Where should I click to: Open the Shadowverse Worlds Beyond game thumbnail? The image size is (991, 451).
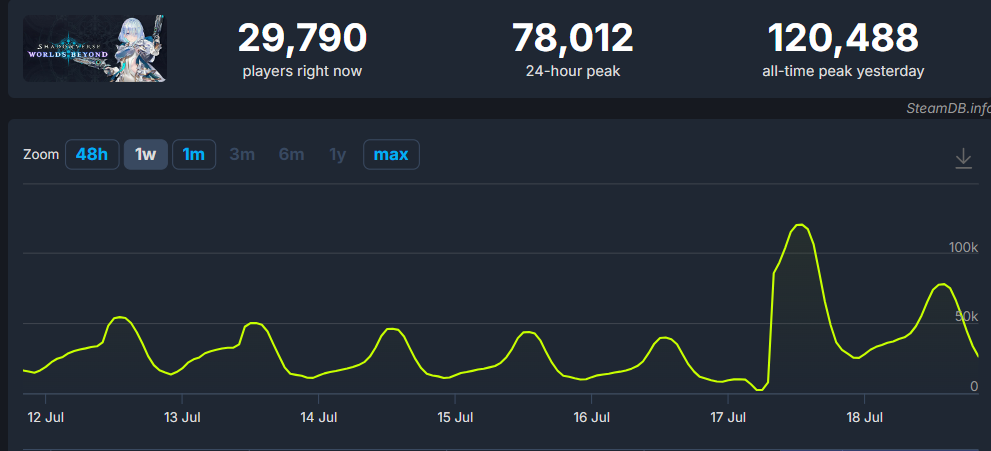[95, 49]
